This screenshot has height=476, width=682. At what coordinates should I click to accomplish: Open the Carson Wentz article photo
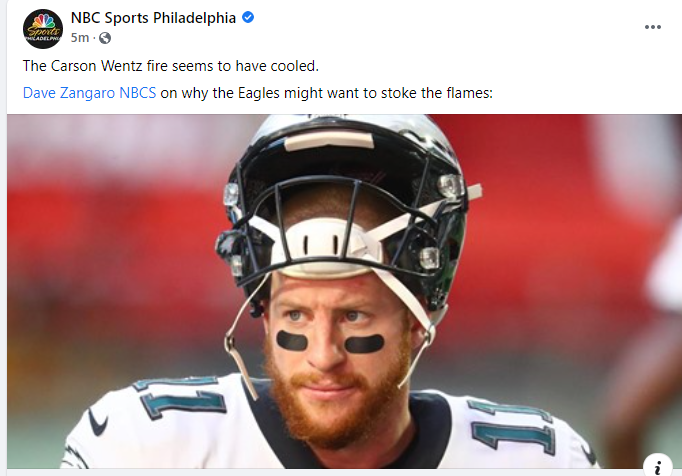[x=344, y=292]
